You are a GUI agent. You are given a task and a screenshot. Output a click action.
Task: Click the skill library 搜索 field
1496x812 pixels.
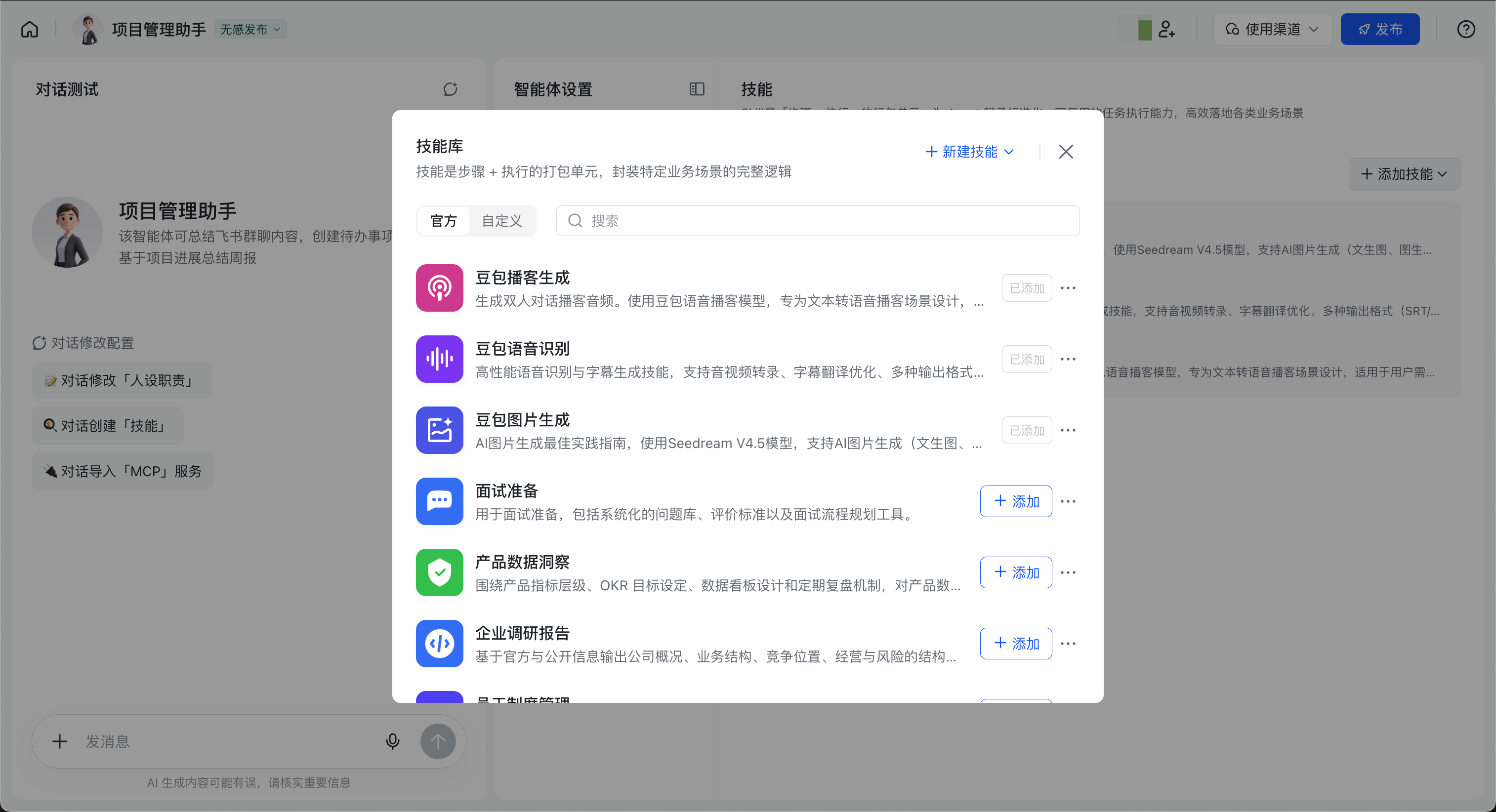(x=817, y=221)
